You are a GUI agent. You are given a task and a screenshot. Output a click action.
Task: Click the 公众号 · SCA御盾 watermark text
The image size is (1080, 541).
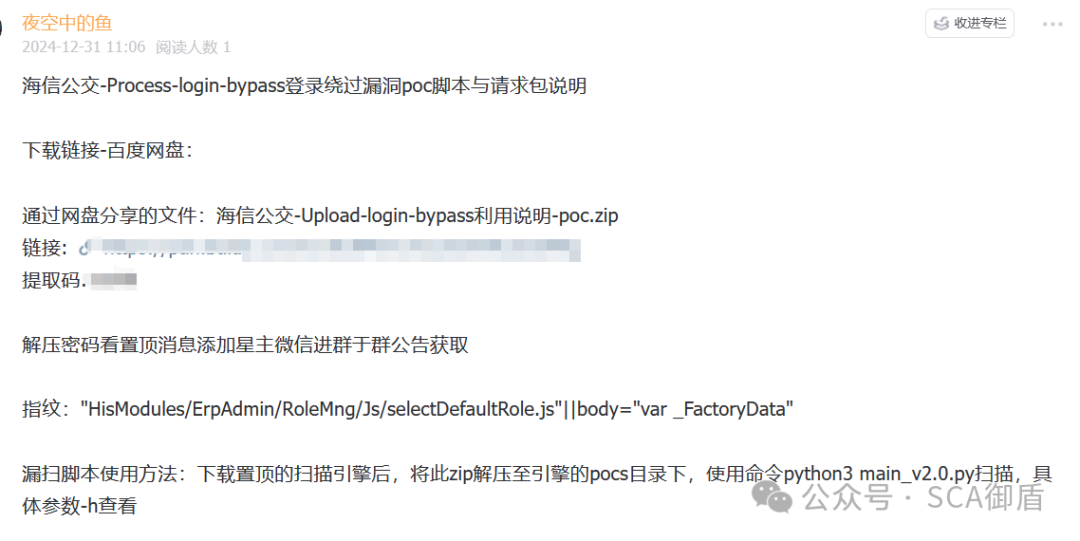click(x=923, y=498)
